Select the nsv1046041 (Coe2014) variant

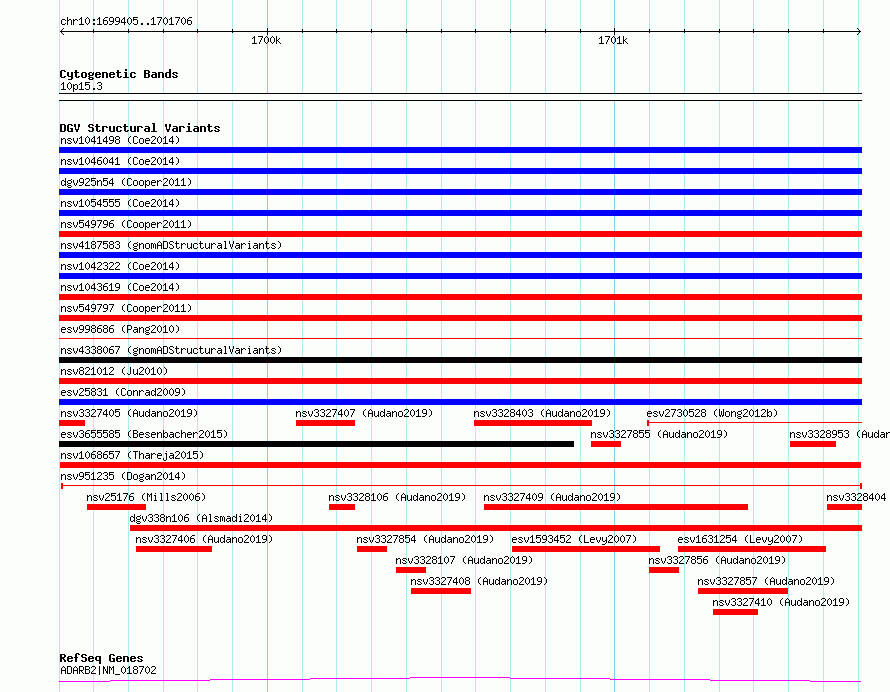[120, 161]
